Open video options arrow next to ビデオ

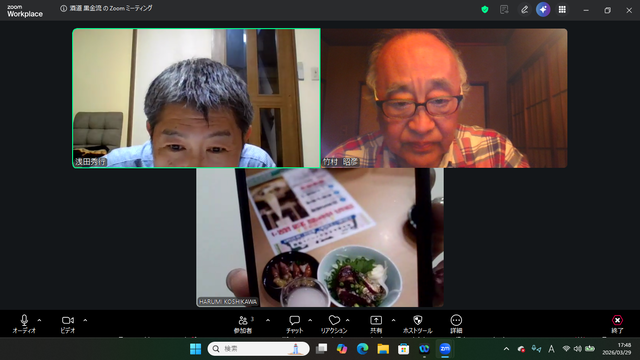click(x=85, y=320)
